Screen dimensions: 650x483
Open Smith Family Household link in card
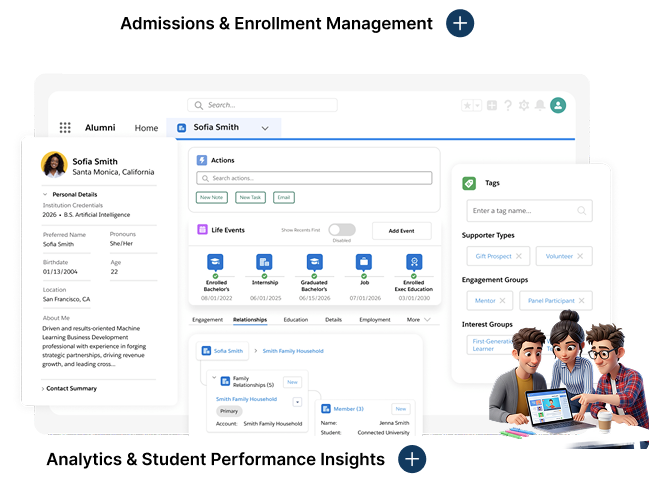coord(246,399)
